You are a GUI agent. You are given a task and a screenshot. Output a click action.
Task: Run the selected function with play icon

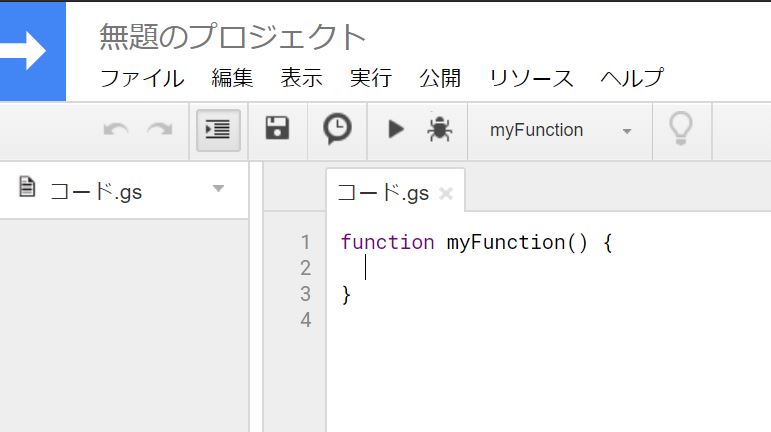point(396,129)
